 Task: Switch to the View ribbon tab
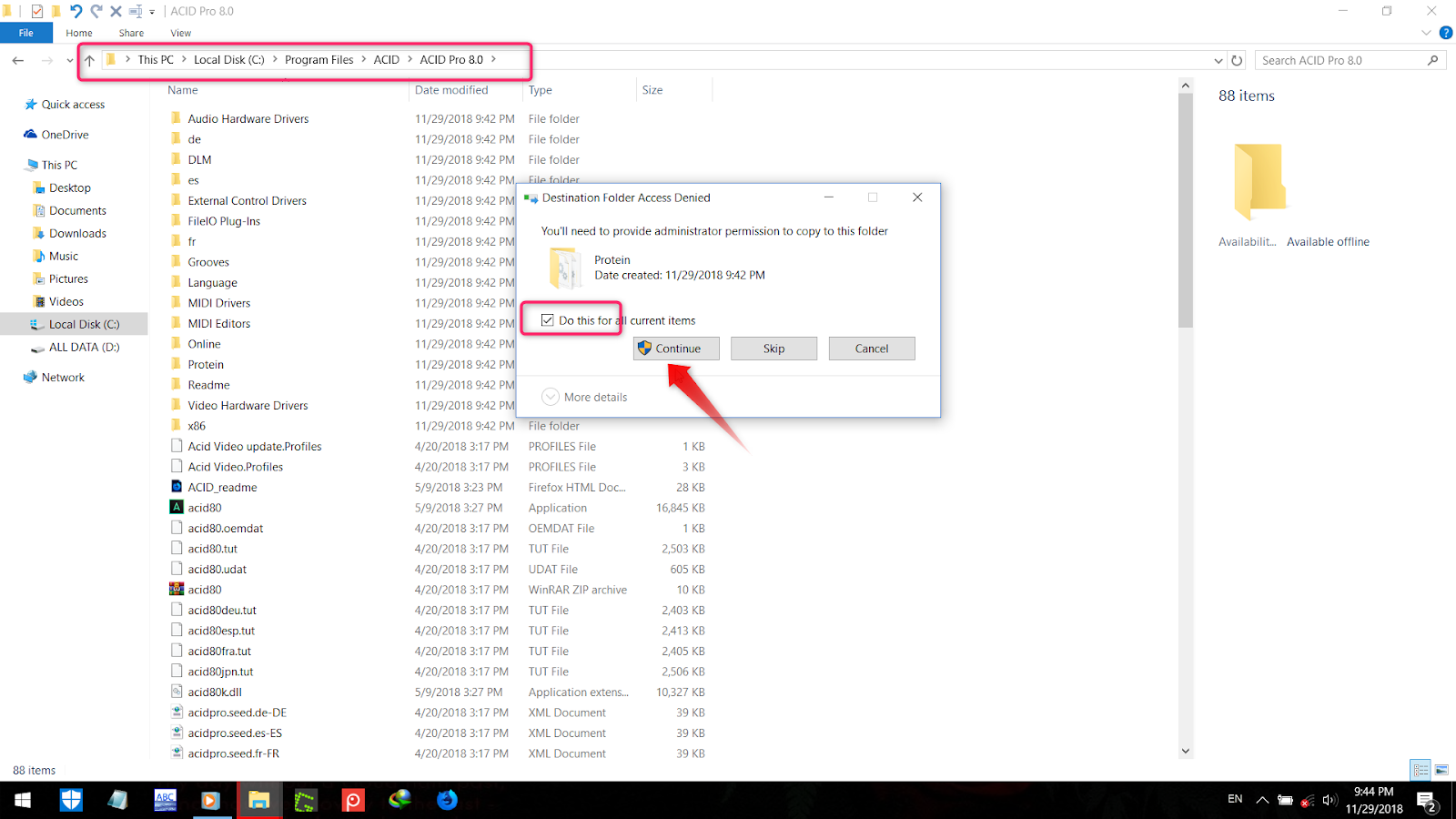point(181,33)
